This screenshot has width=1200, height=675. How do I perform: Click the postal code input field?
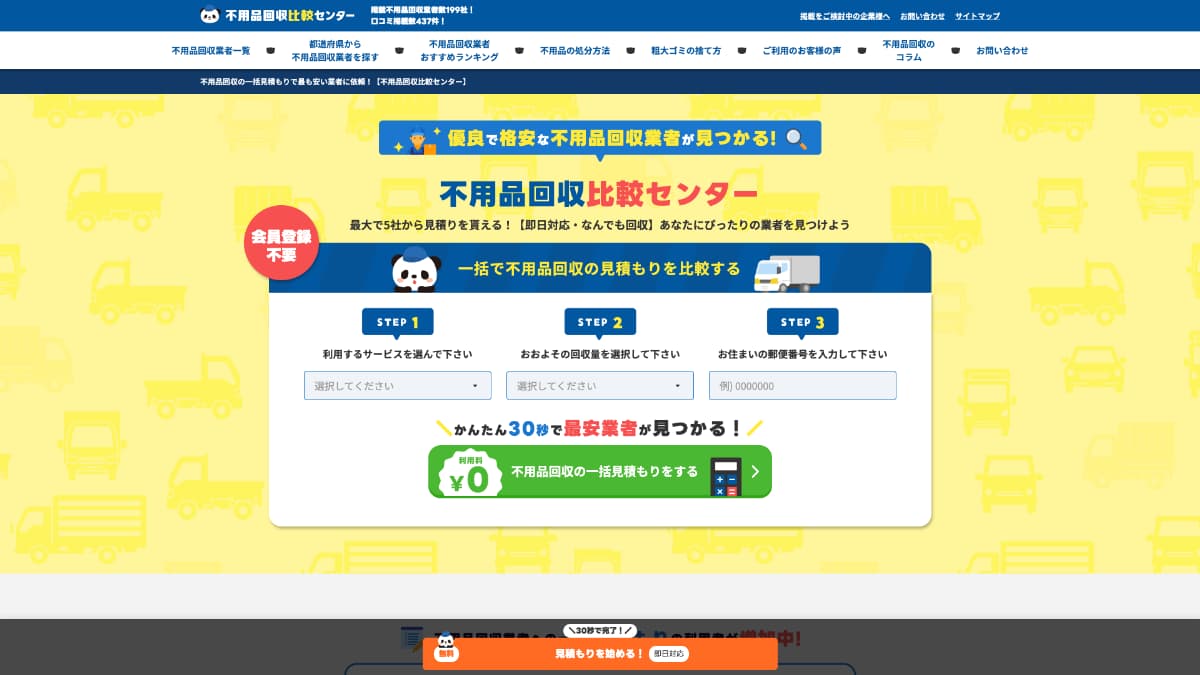[x=803, y=385]
